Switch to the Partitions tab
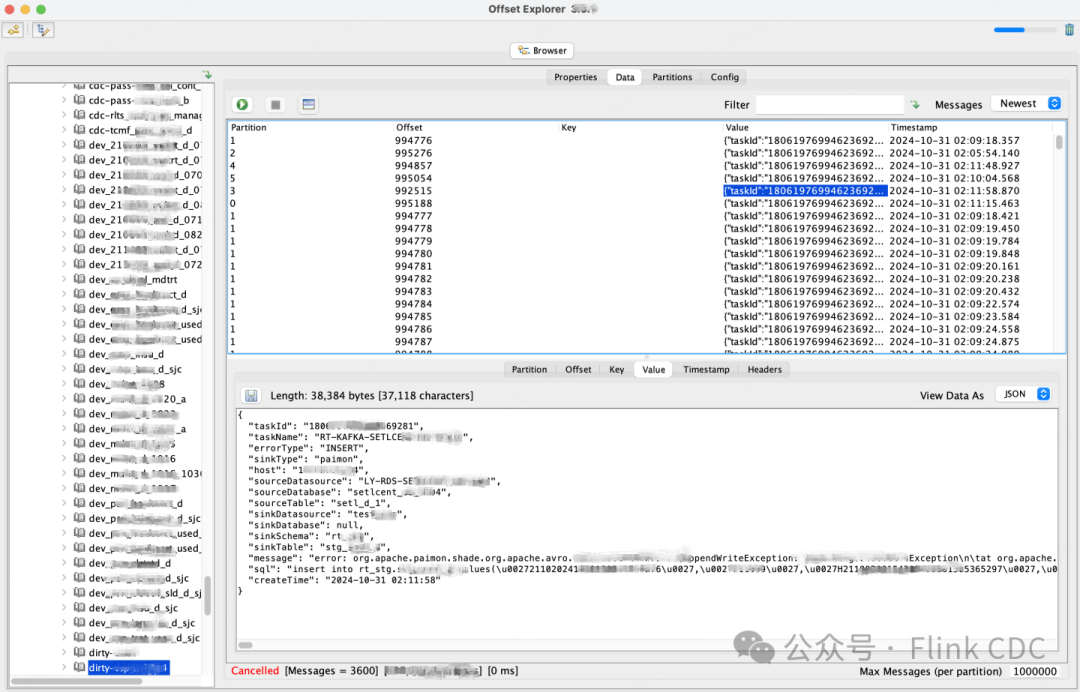1080x692 pixels. [x=672, y=77]
